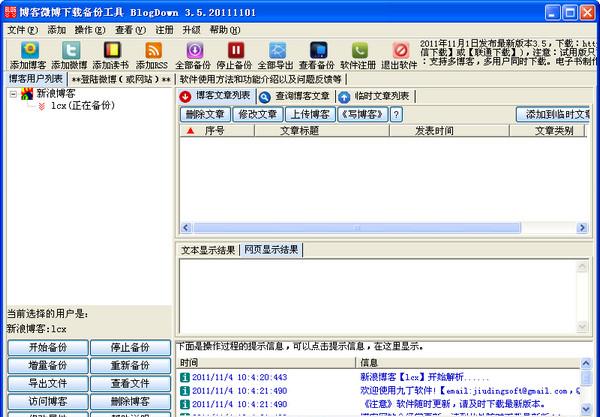Viewport: 600px width, 417px height.
Task: Open the 添加 menu
Action: (x=57, y=30)
